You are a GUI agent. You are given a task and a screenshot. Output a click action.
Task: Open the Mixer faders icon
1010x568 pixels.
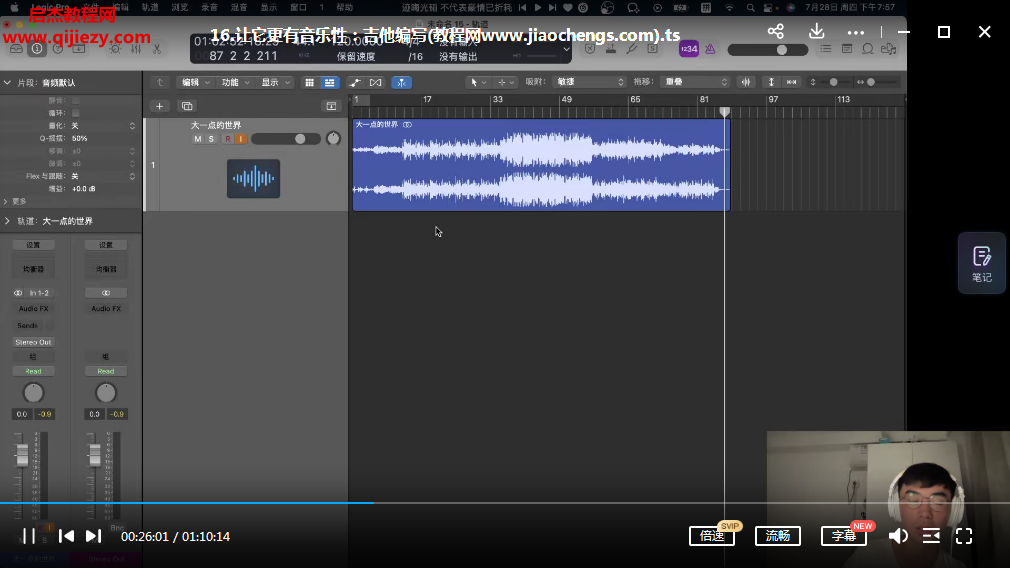[136, 49]
